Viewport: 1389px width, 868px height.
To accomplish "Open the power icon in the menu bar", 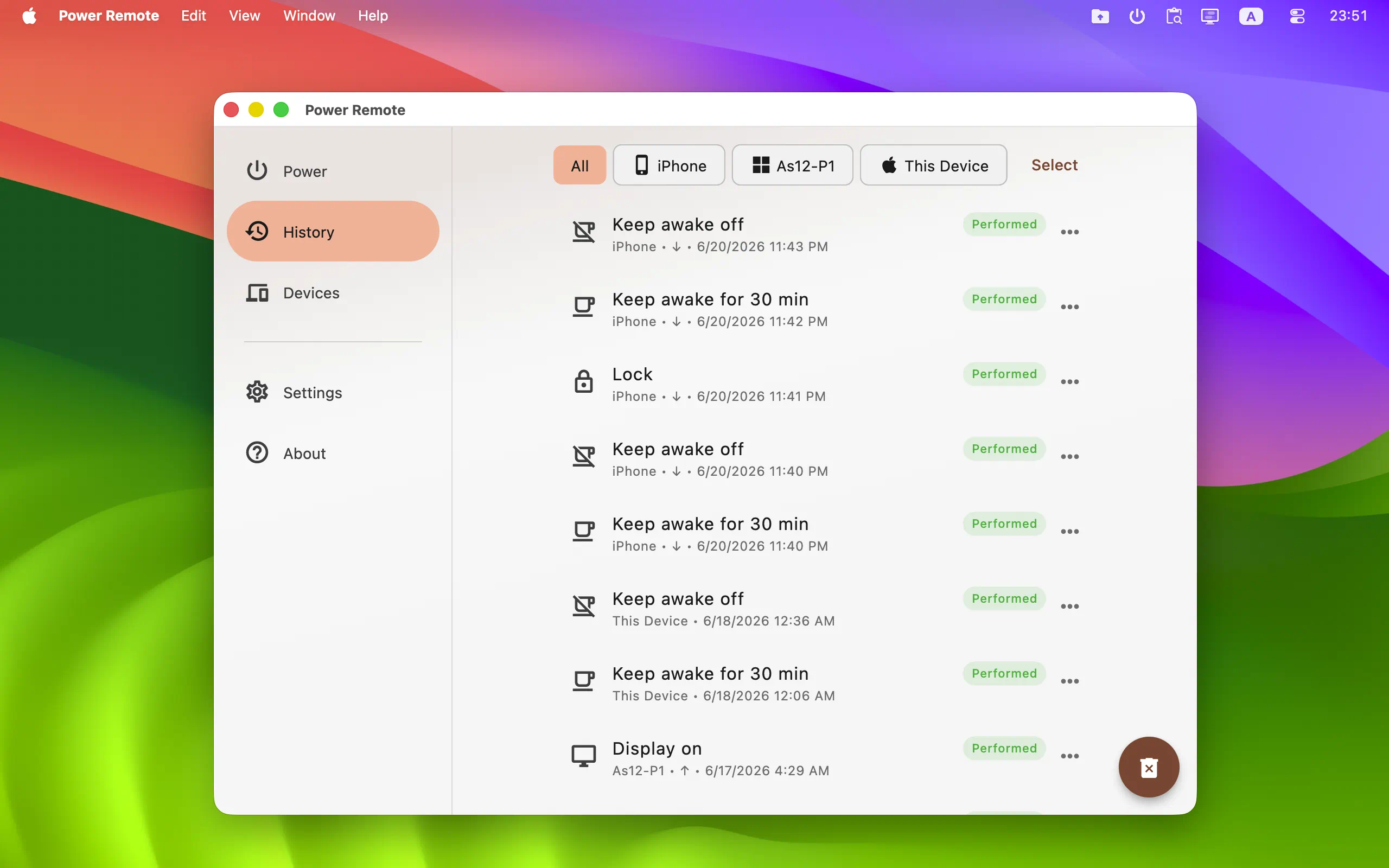I will coord(1137,16).
